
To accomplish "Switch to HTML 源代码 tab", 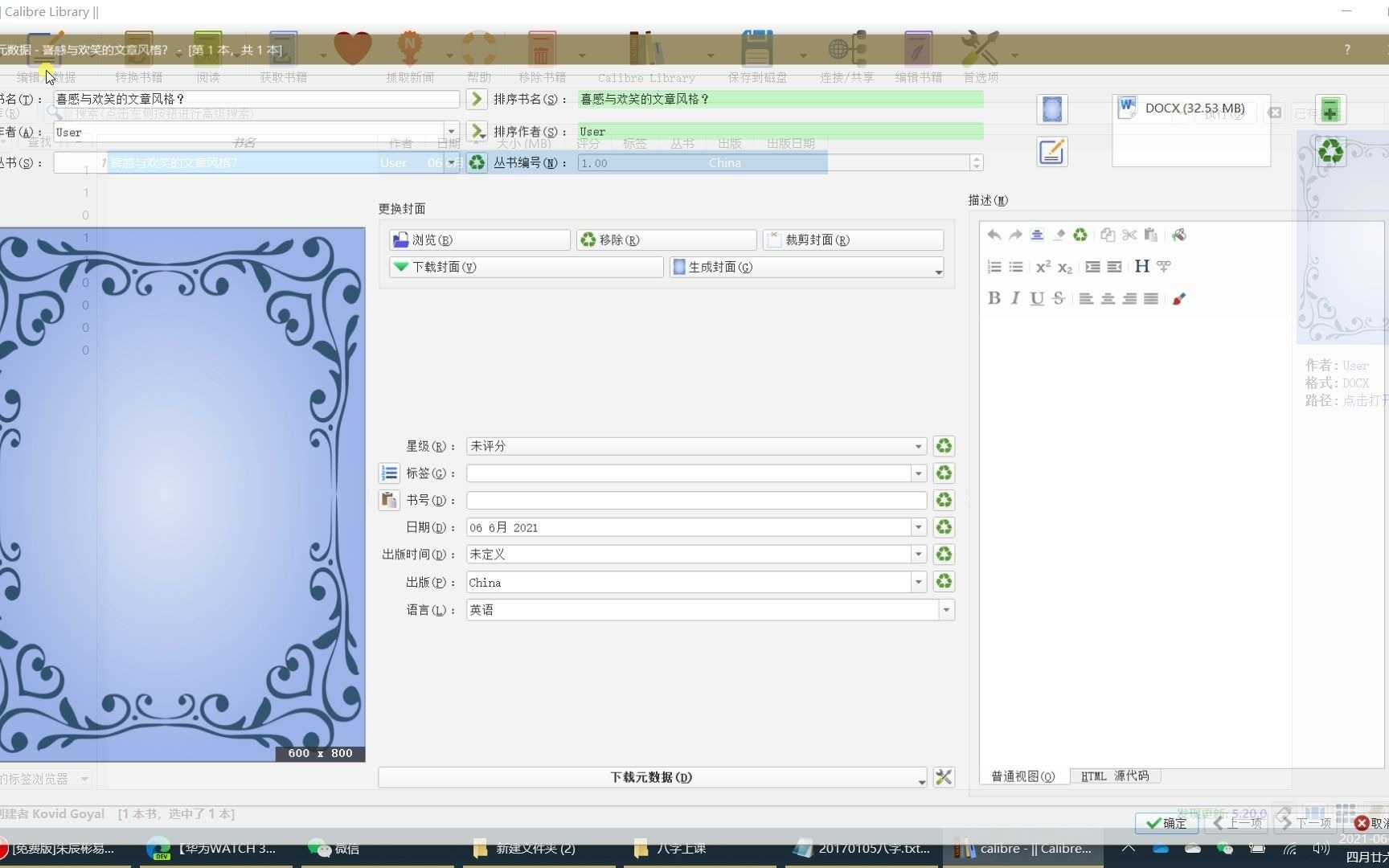I will click(1115, 776).
